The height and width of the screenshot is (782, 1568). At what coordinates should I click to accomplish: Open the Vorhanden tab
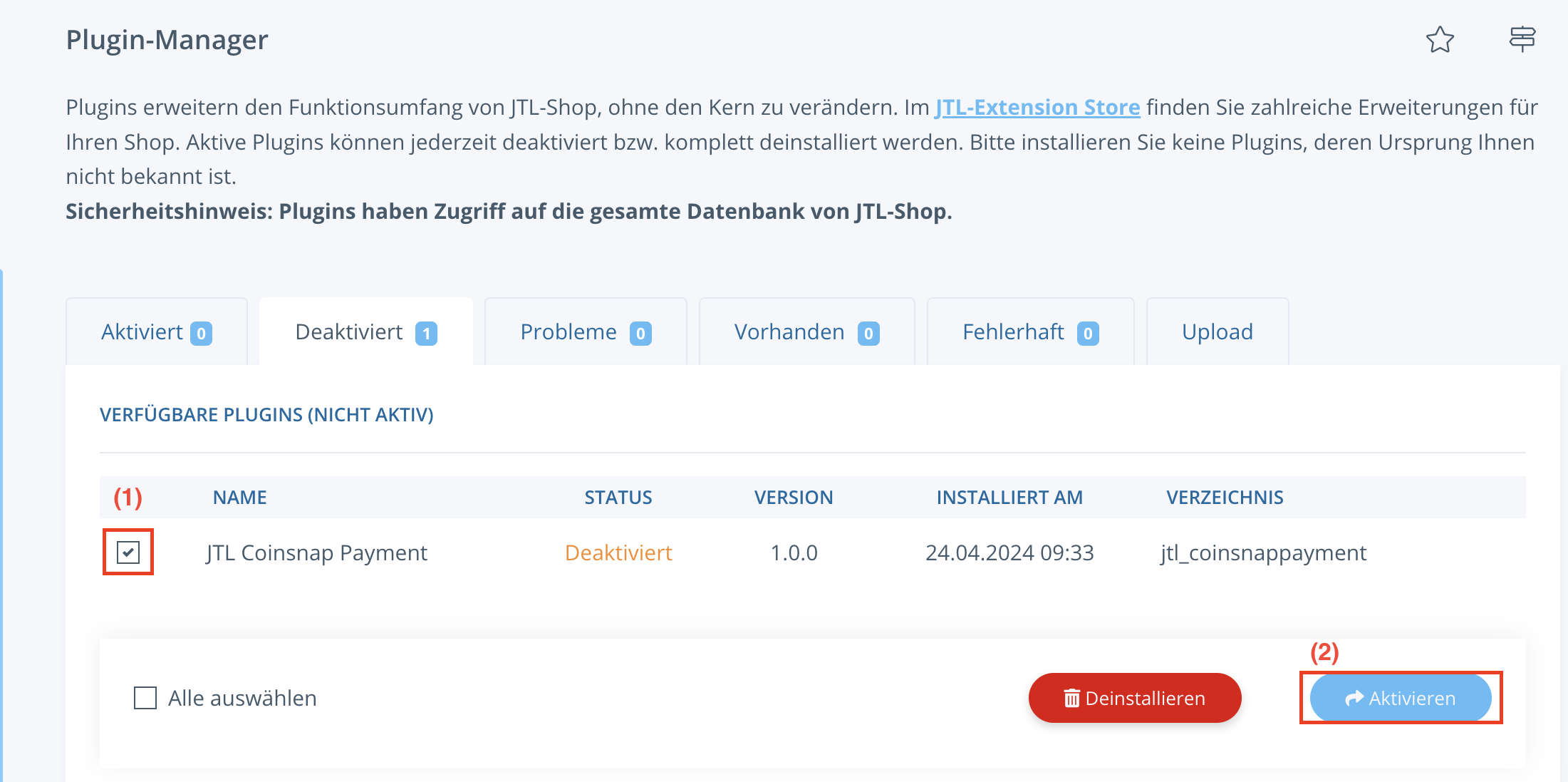pyautogui.click(x=806, y=332)
